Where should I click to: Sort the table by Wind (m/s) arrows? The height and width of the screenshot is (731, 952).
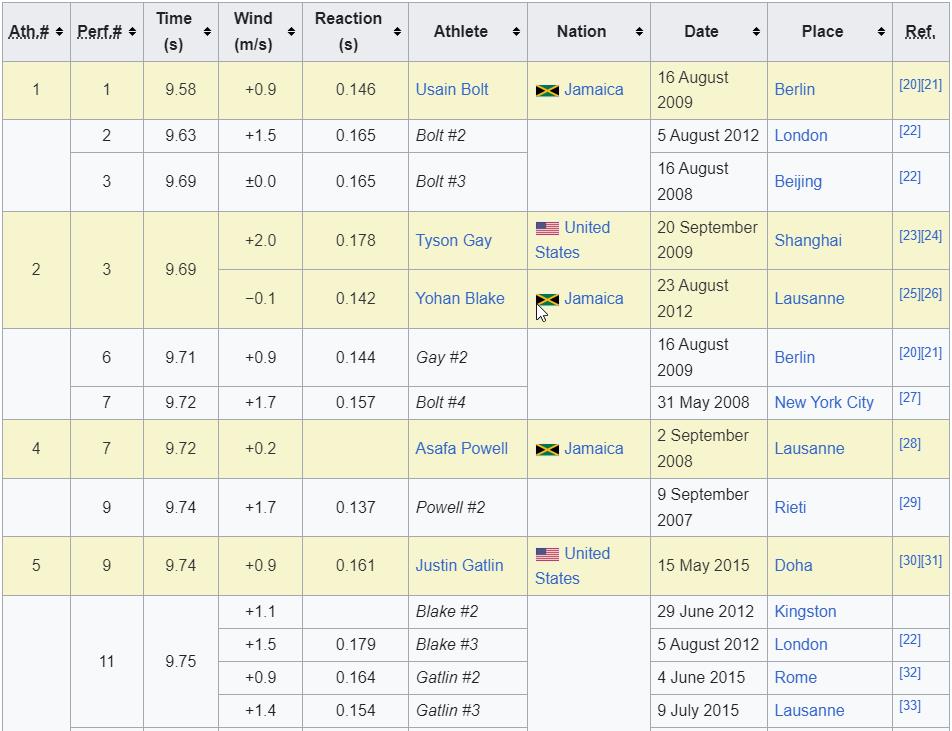point(291,32)
